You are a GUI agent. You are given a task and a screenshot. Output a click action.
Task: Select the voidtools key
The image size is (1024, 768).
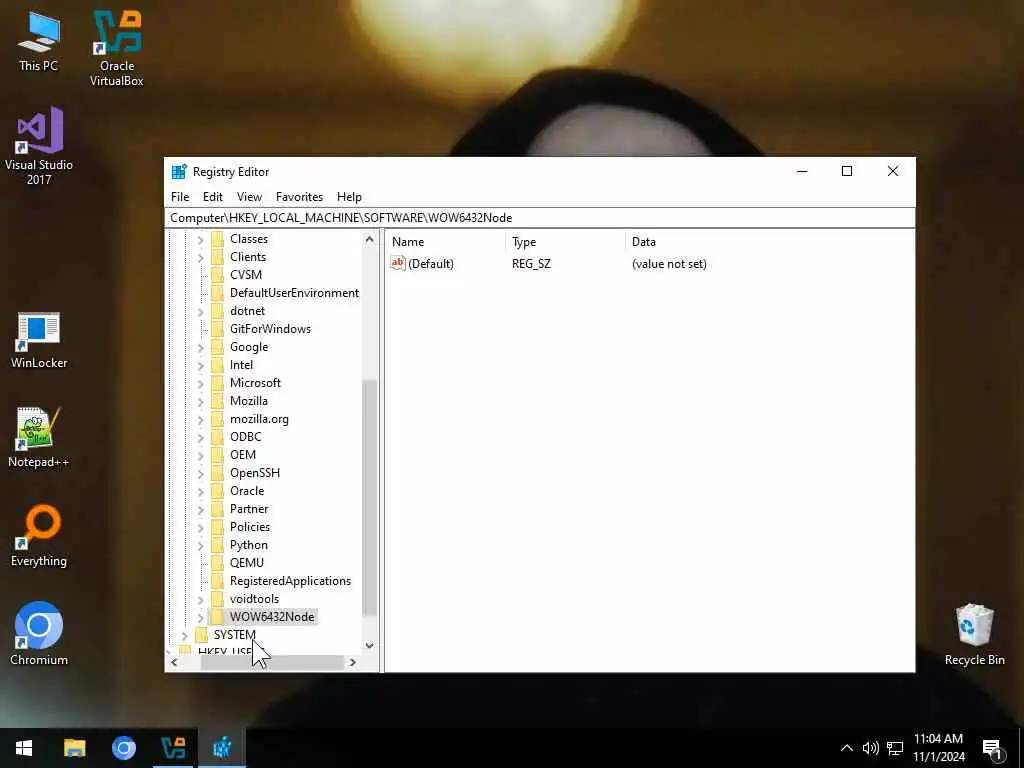click(254, 599)
